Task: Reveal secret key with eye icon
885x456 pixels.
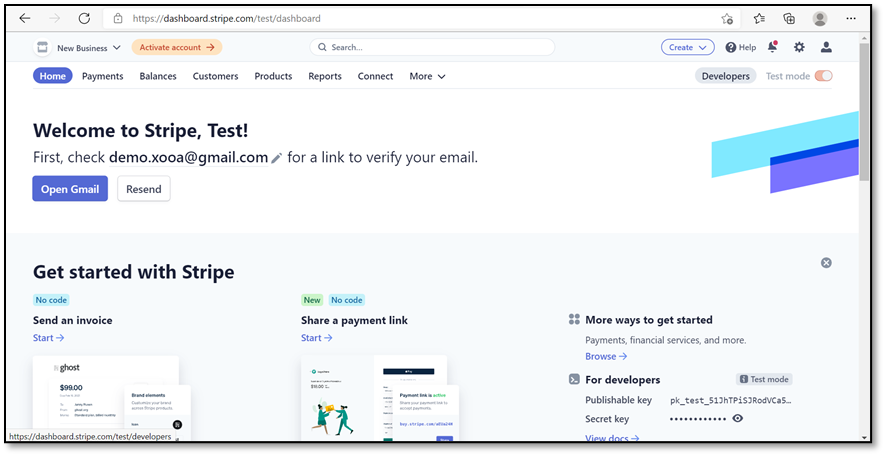Action: pyautogui.click(x=737, y=418)
